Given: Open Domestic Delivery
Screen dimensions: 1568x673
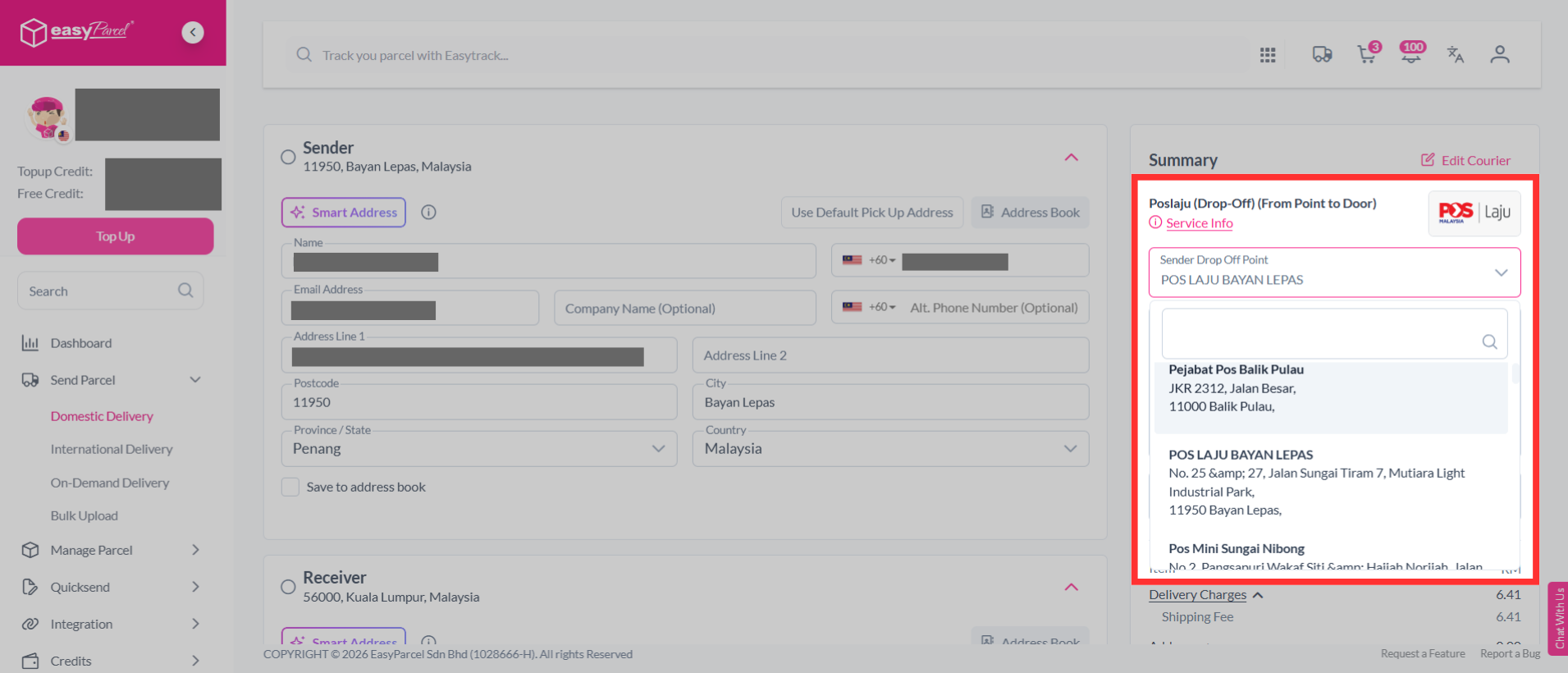Looking at the screenshot, I should click(x=102, y=416).
